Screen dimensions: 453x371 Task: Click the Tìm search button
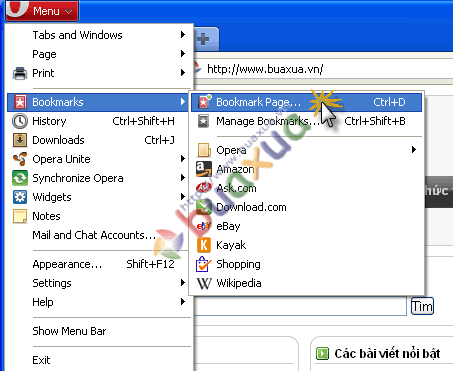click(x=422, y=306)
